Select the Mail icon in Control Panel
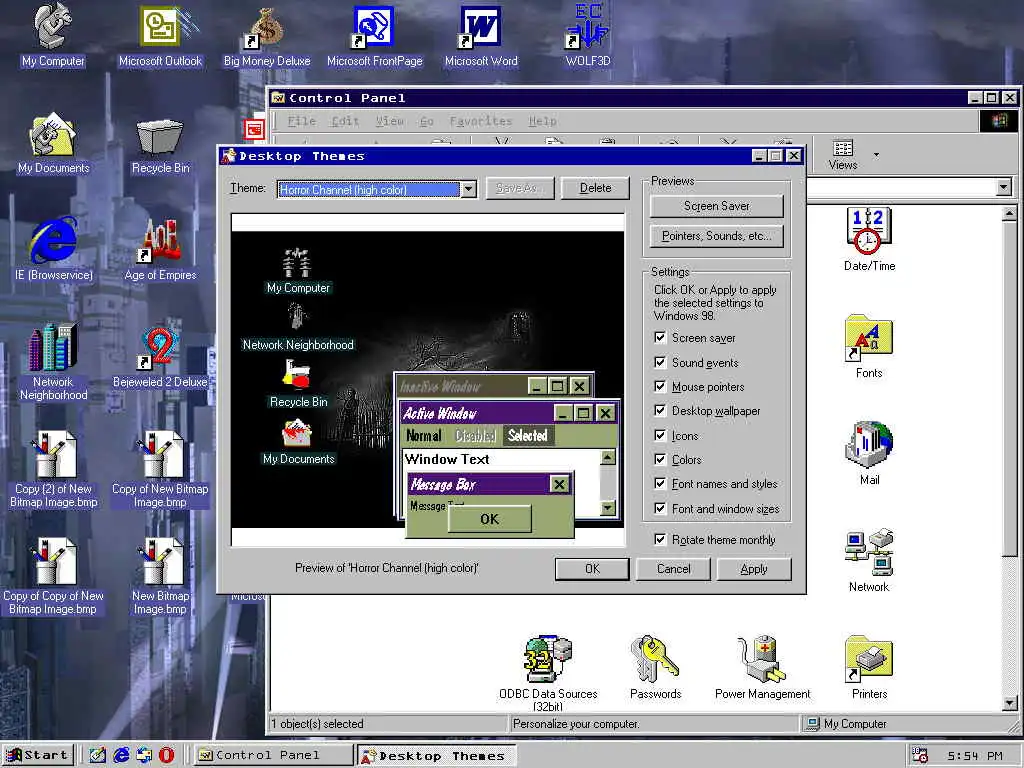Screen dimensions: 1024x768 click(x=869, y=454)
